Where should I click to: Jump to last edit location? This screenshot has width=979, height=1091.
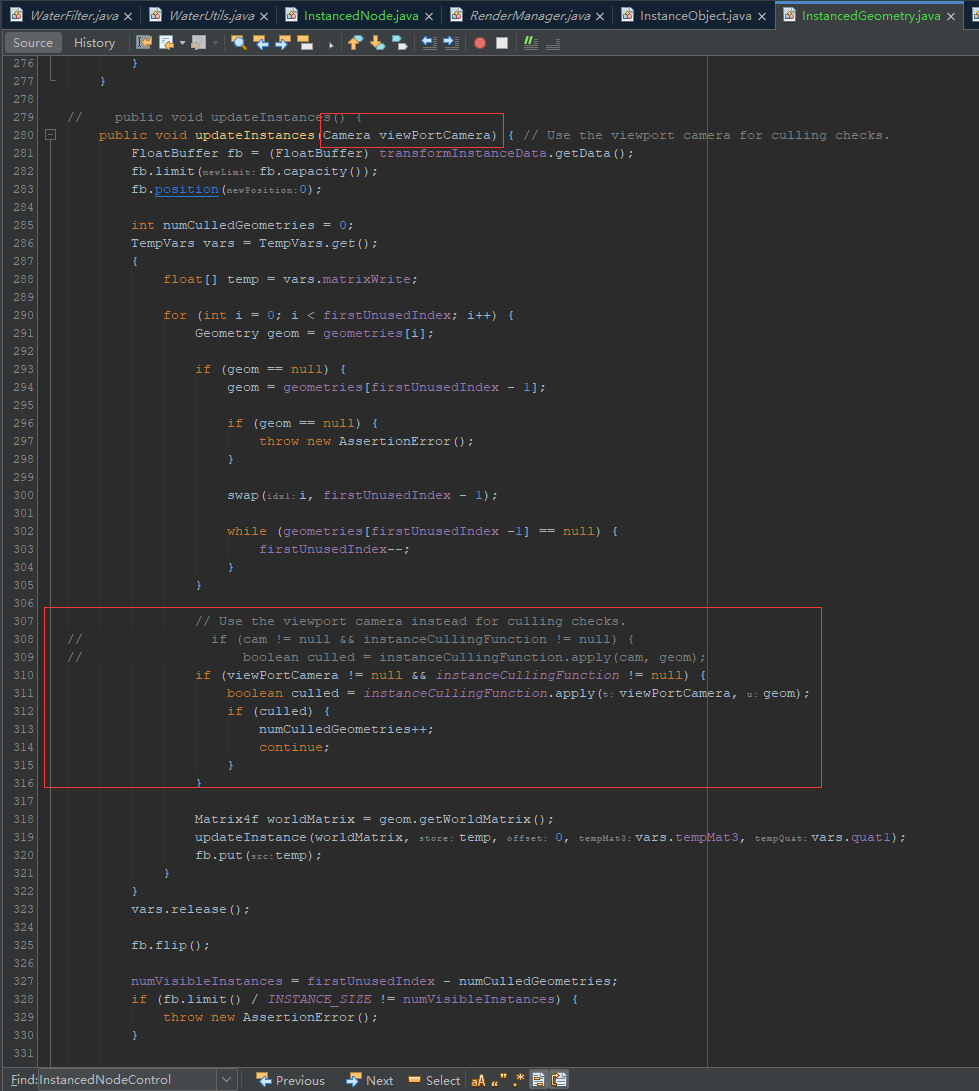pyautogui.click(x=143, y=42)
